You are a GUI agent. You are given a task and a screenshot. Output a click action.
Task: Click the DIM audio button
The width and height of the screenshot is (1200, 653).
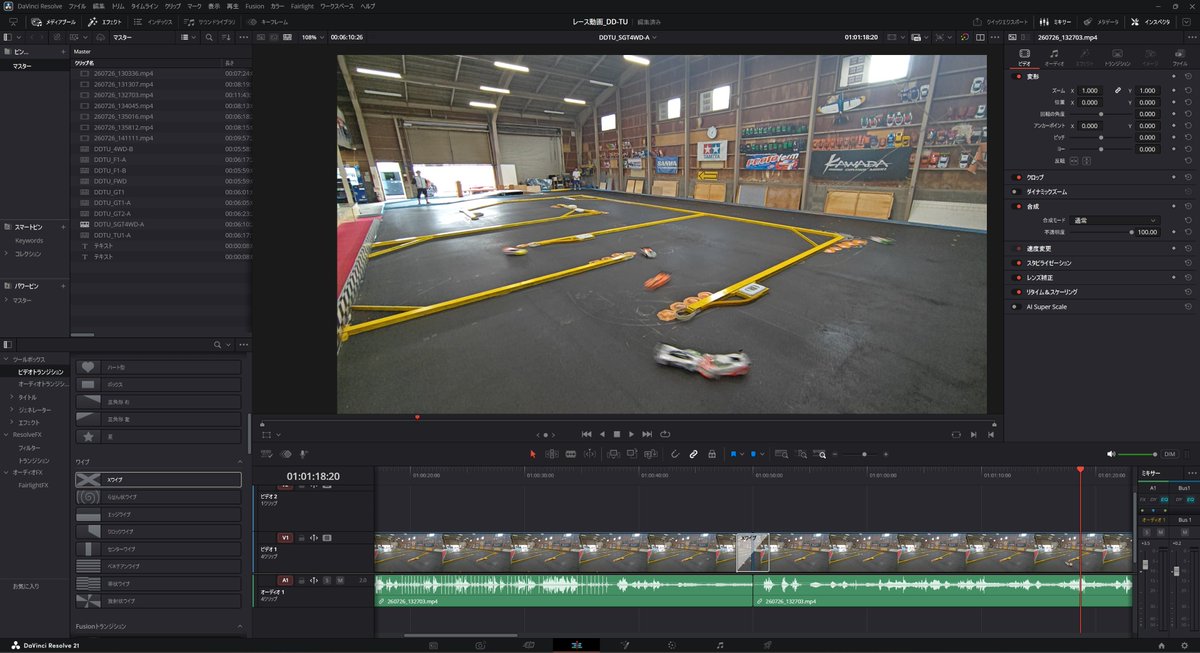point(1169,454)
